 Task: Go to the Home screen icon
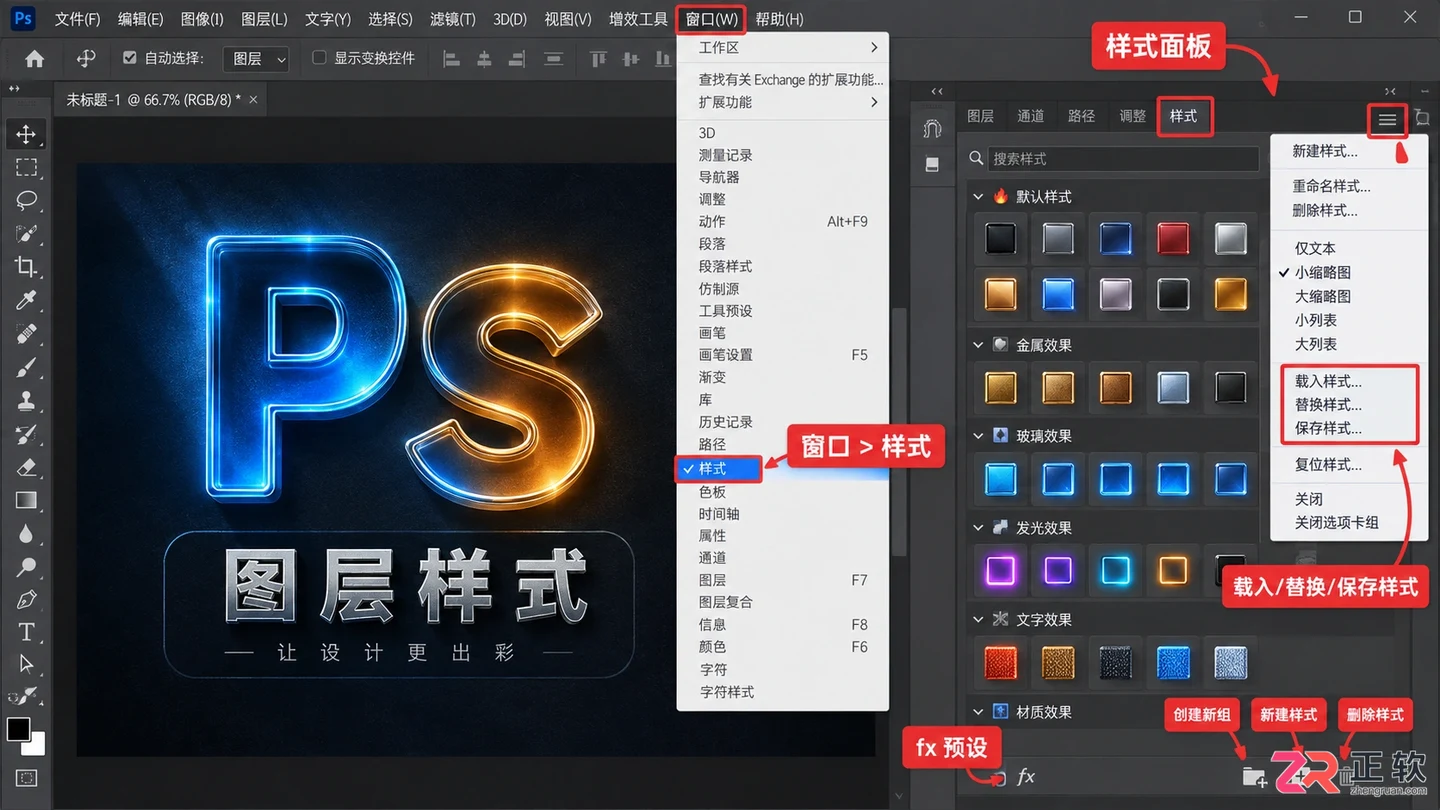click(x=35, y=59)
